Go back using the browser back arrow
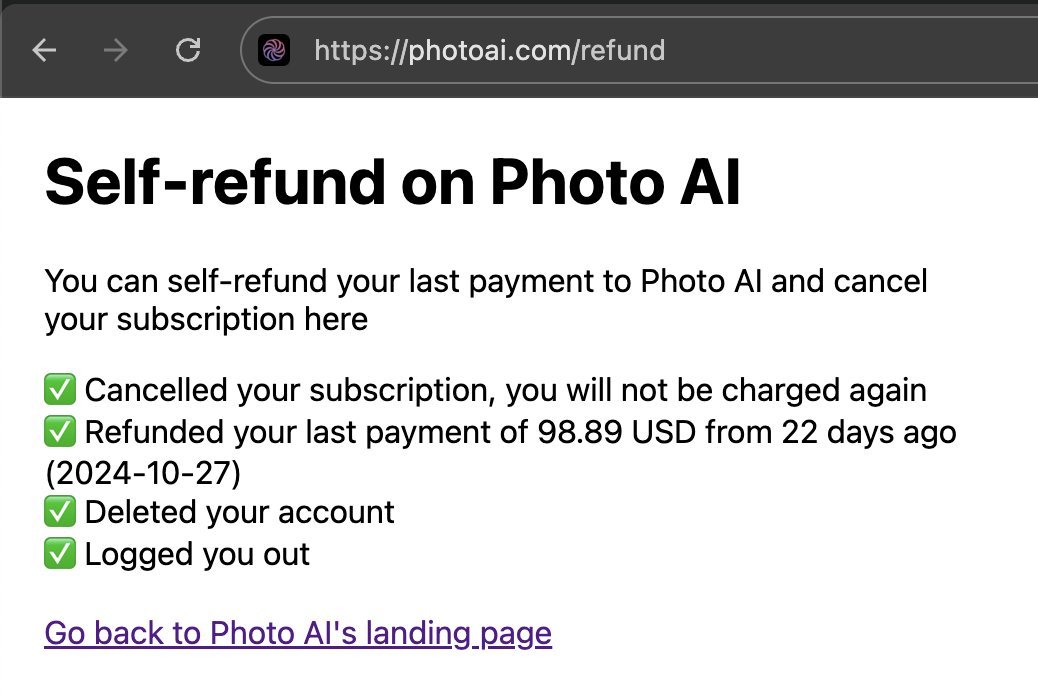The width and height of the screenshot is (1038, 694). pyautogui.click(x=44, y=50)
